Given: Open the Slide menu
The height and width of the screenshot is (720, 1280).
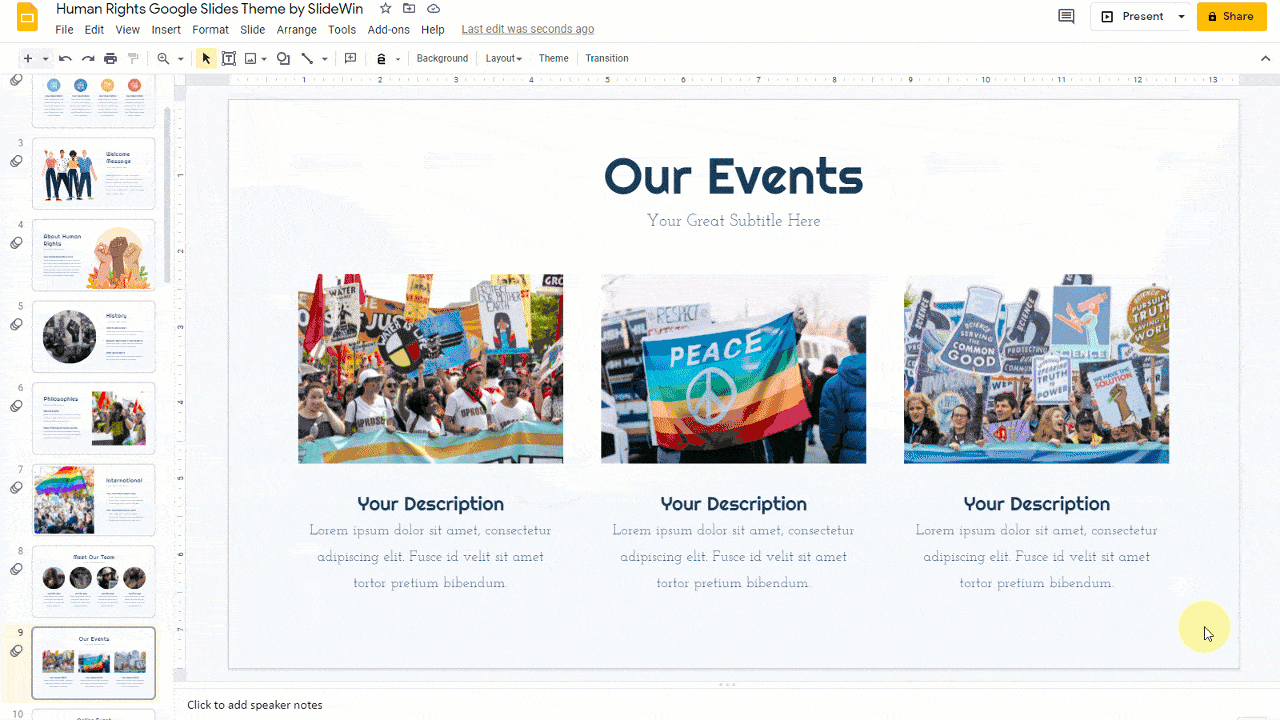Looking at the screenshot, I should [x=253, y=30].
